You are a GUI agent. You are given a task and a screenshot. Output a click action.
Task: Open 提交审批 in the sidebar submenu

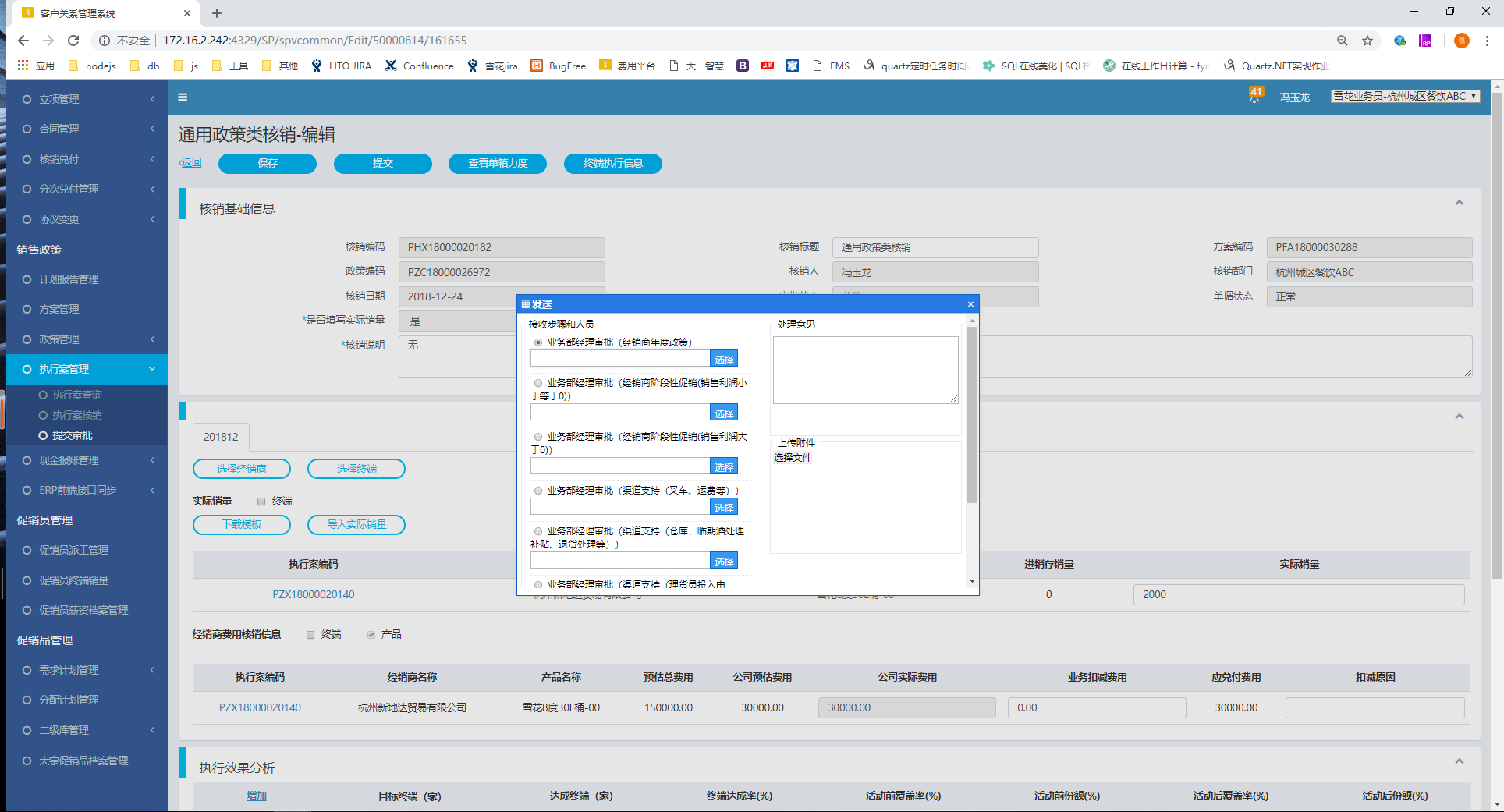point(72,435)
